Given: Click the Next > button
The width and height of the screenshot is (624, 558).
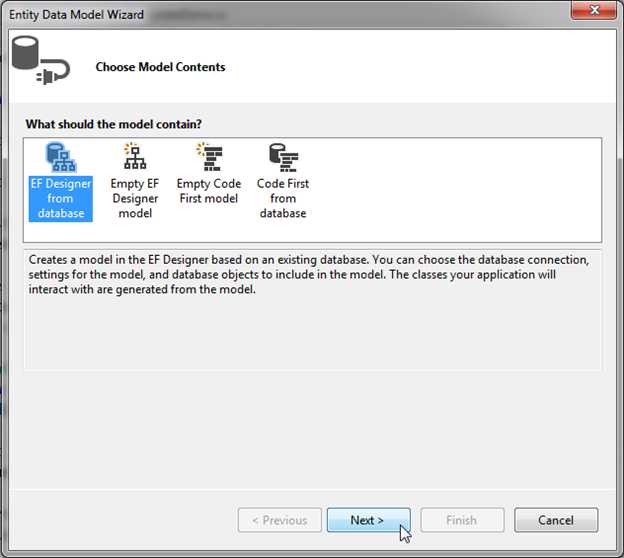Looking at the screenshot, I should pos(369,520).
